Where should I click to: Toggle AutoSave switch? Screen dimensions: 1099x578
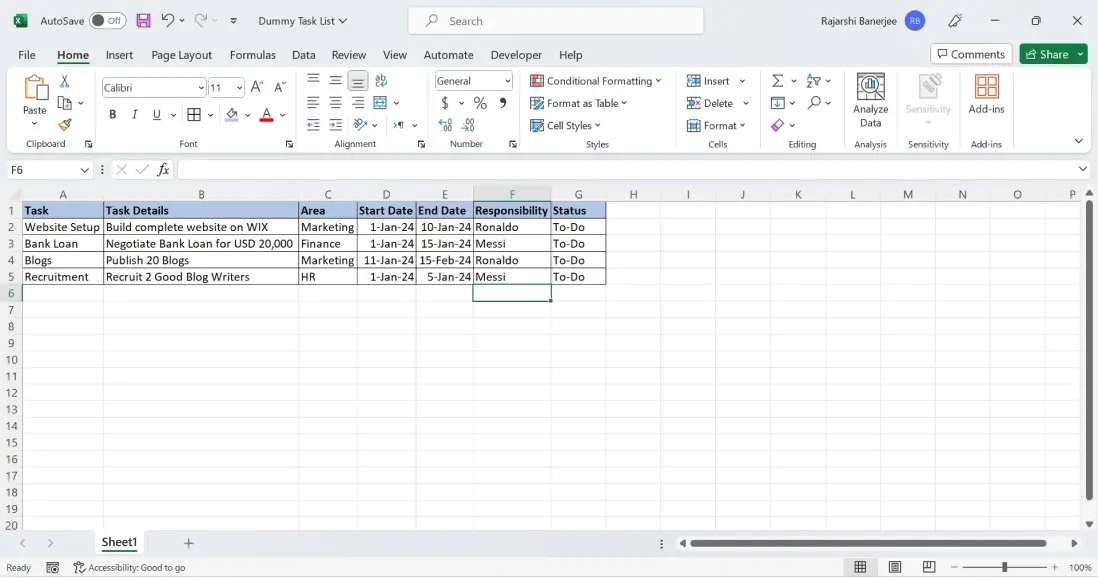[107, 21]
